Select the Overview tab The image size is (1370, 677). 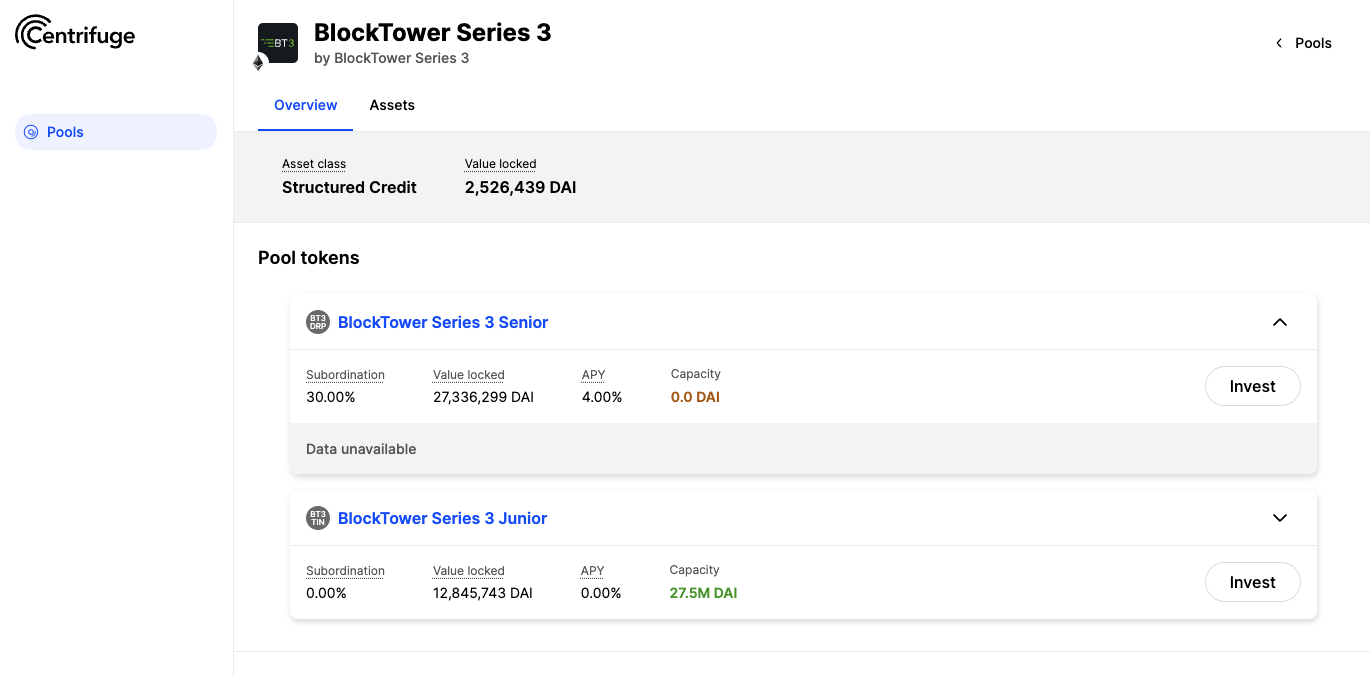[305, 105]
